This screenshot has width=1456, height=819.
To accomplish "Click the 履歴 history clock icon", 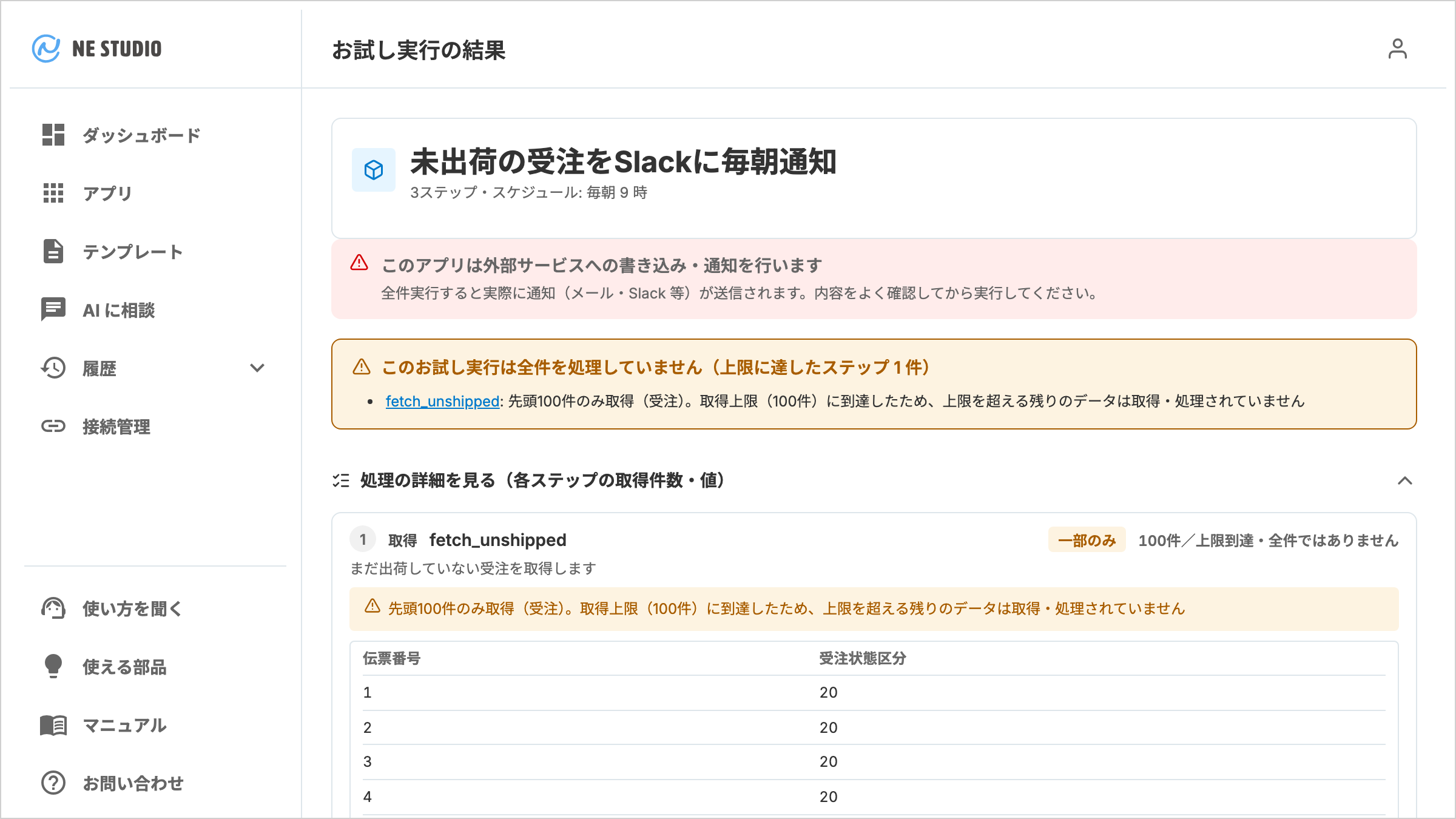I will point(53,368).
